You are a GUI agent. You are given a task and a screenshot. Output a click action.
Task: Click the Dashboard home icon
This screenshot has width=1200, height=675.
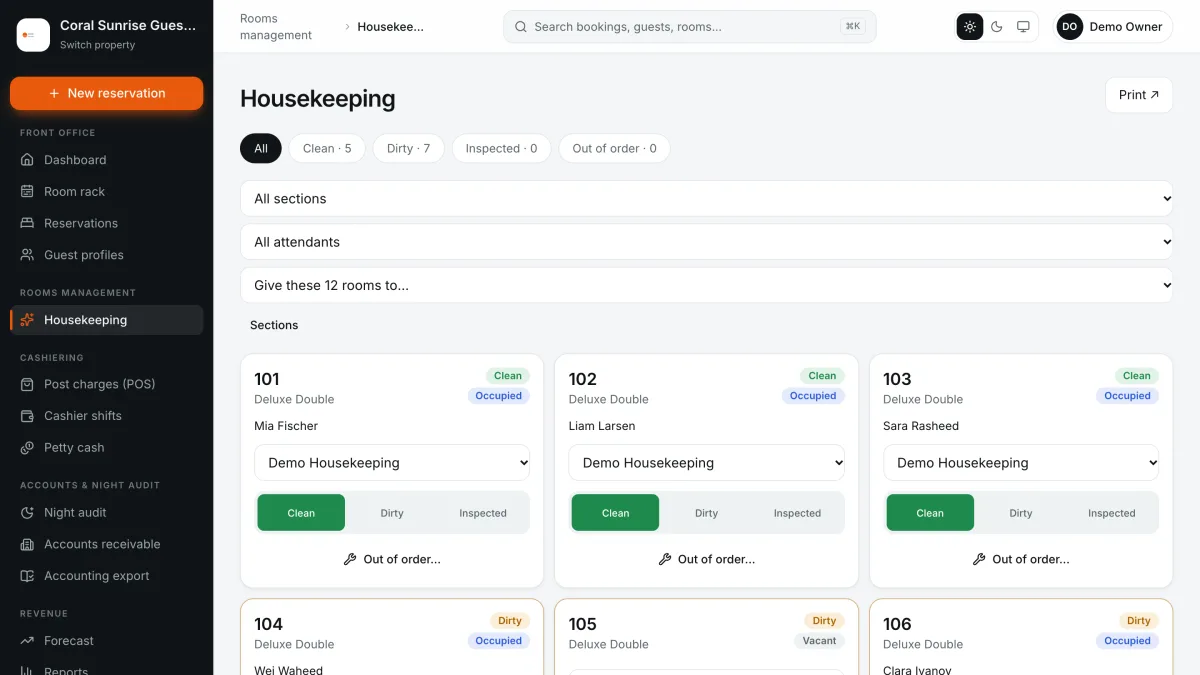pyautogui.click(x=27, y=160)
